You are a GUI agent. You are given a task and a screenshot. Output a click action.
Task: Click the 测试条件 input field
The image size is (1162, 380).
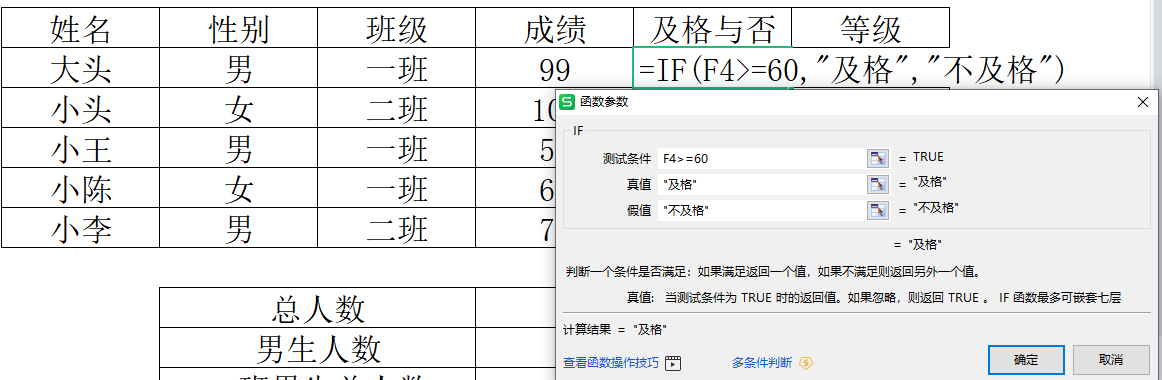[761, 158]
